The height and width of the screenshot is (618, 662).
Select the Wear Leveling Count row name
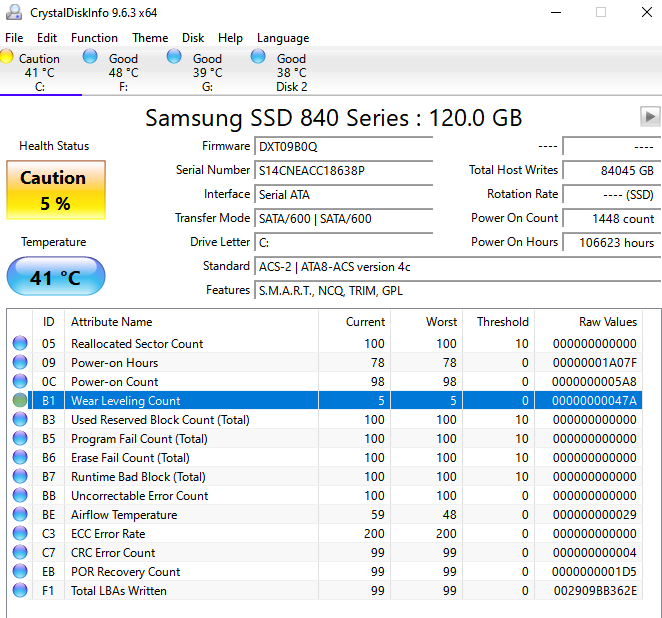[x=125, y=401]
